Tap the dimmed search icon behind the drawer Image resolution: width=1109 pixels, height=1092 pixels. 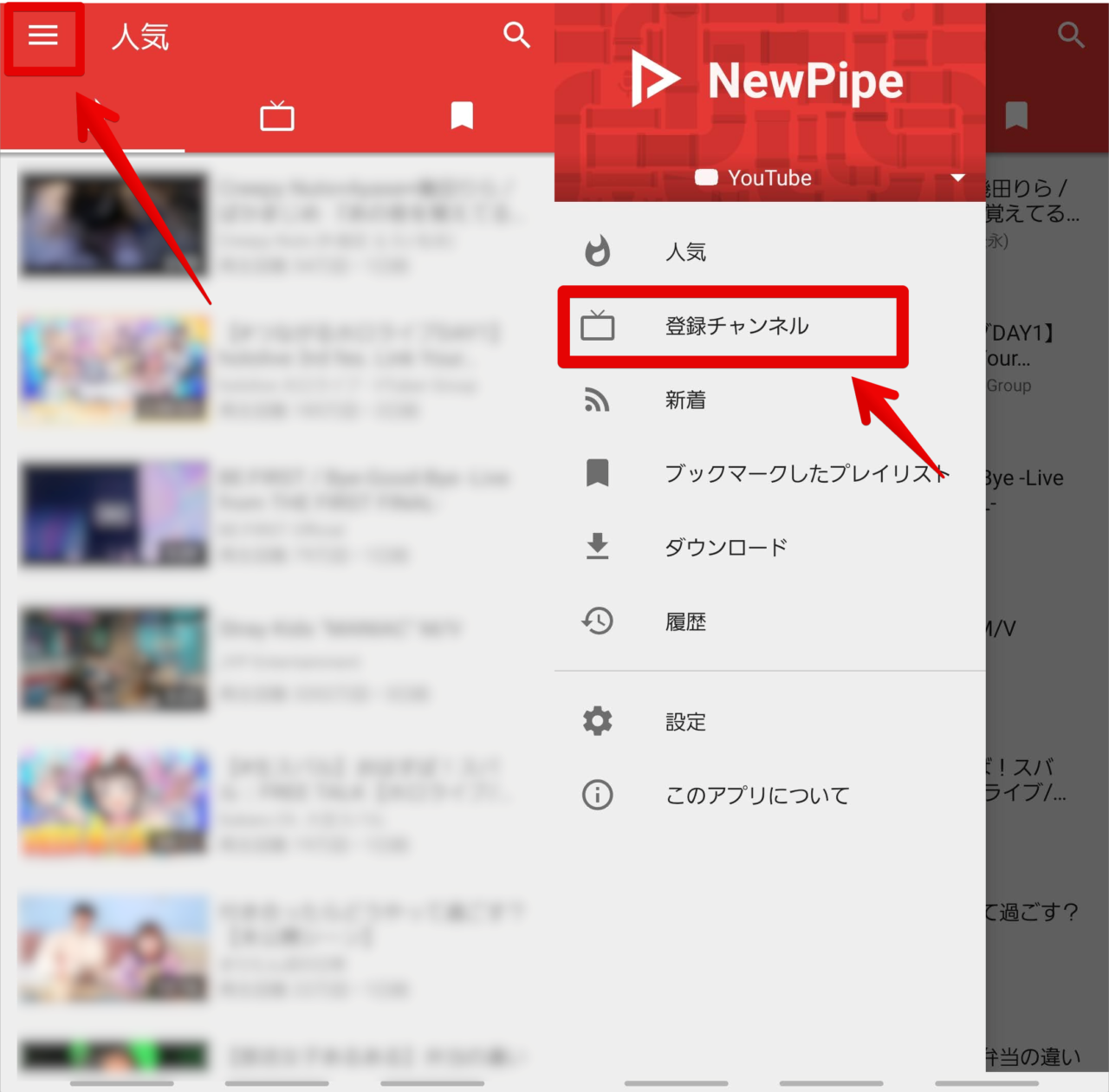click(x=1071, y=36)
